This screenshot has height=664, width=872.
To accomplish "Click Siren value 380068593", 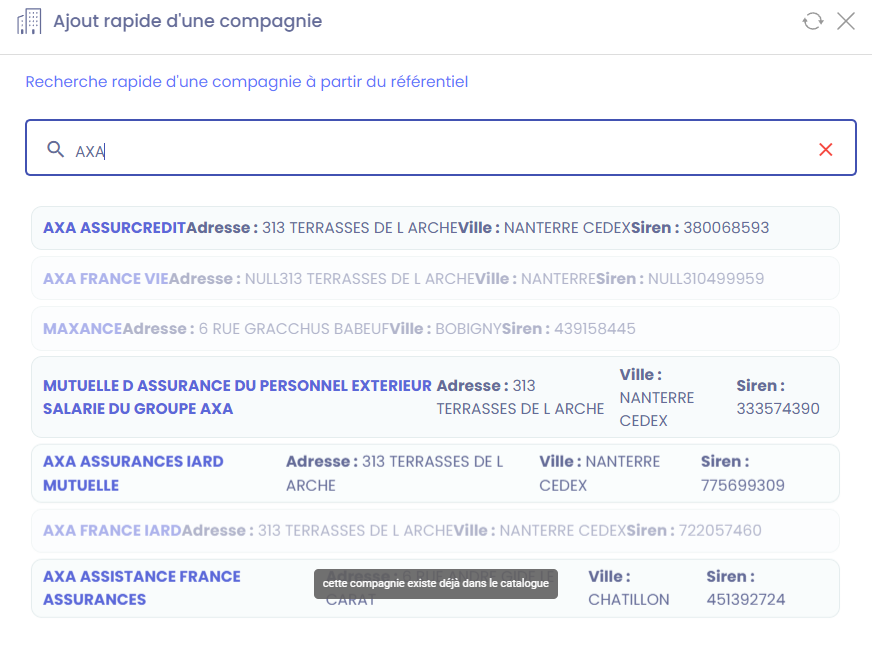I will pos(726,228).
